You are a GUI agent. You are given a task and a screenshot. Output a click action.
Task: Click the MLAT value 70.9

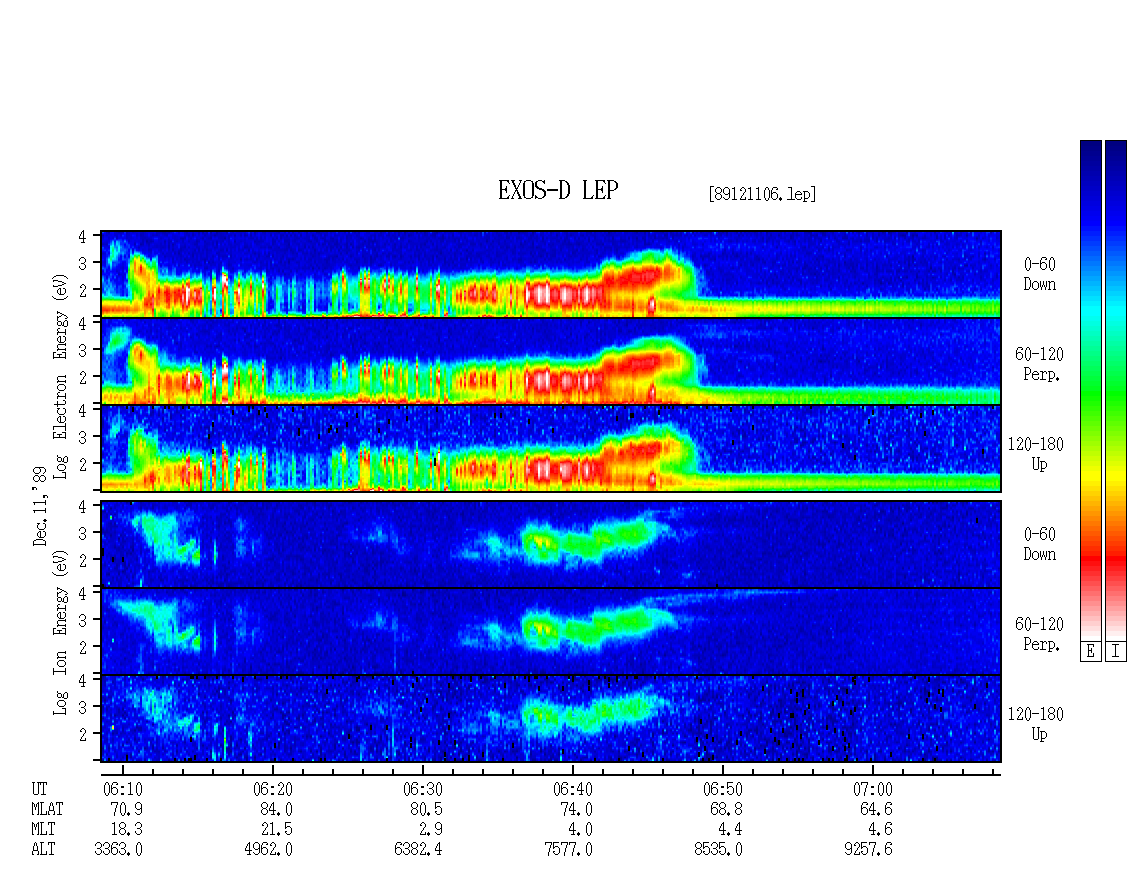coord(126,809)
